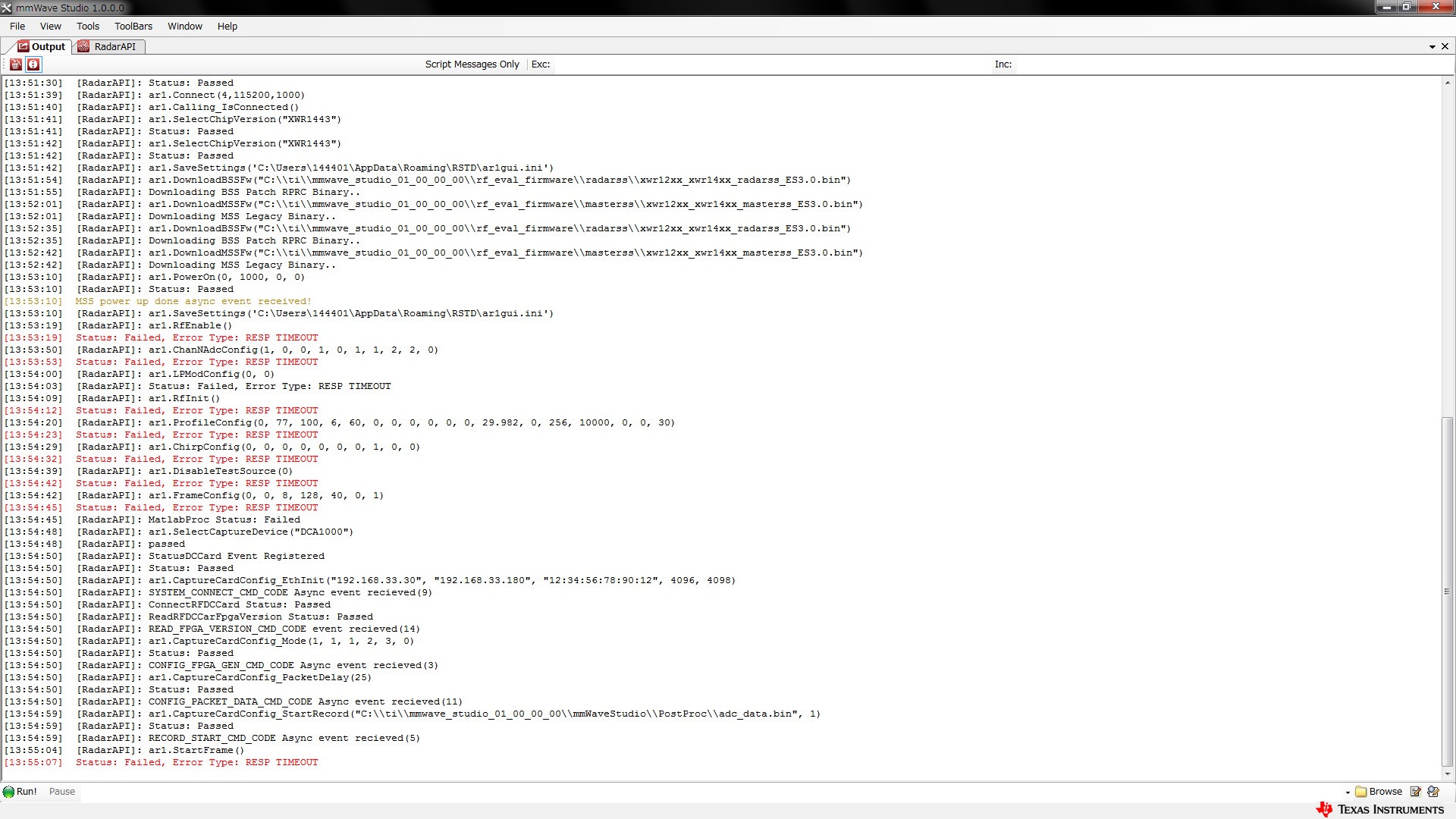1456x819 pixels.
Task: Toggle Script Messages Only filter
Action: click(x=472, y=64)
